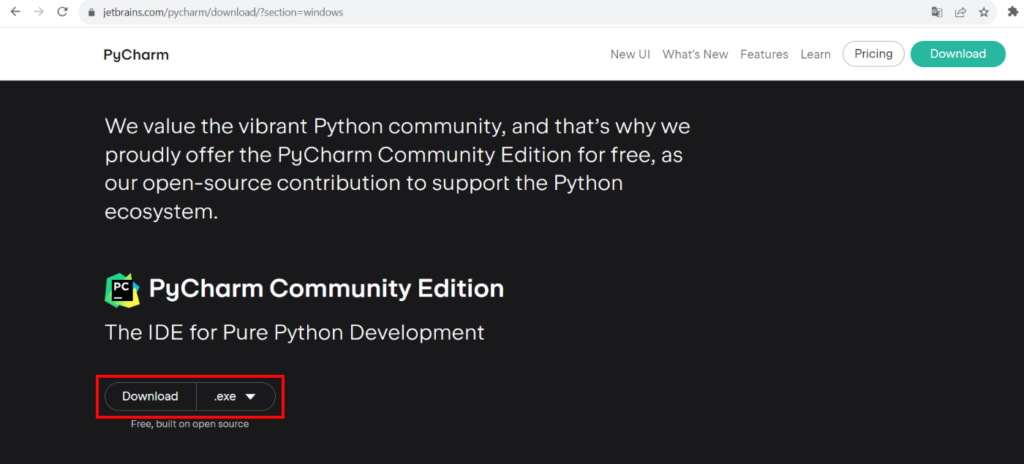Download PyCharm Community Edition installer
The image size is (1024, 464).
[x=150, y=396]
